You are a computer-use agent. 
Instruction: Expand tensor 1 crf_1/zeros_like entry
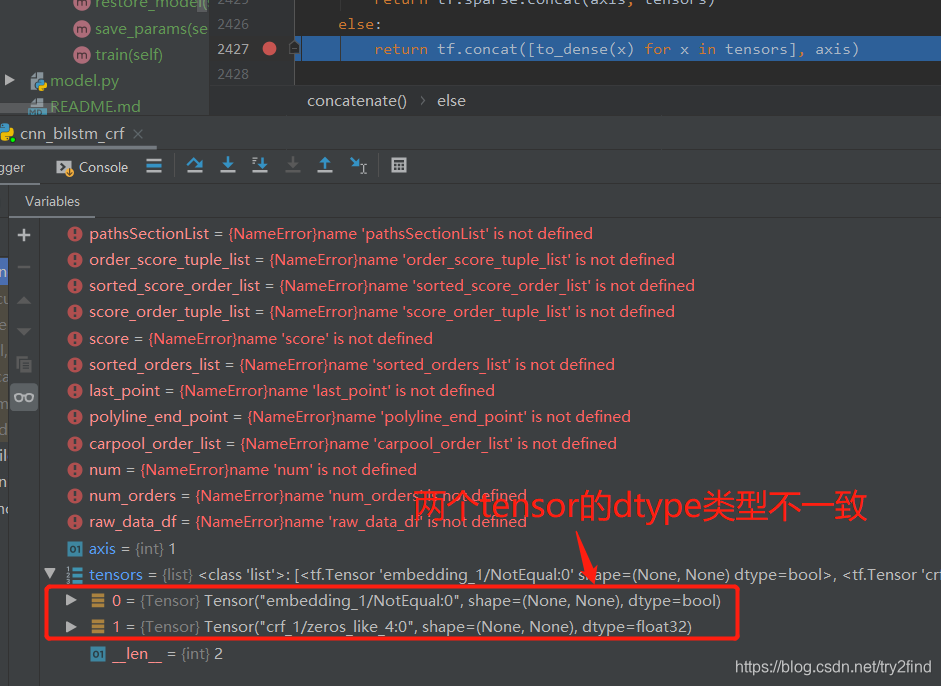[70, 626]
